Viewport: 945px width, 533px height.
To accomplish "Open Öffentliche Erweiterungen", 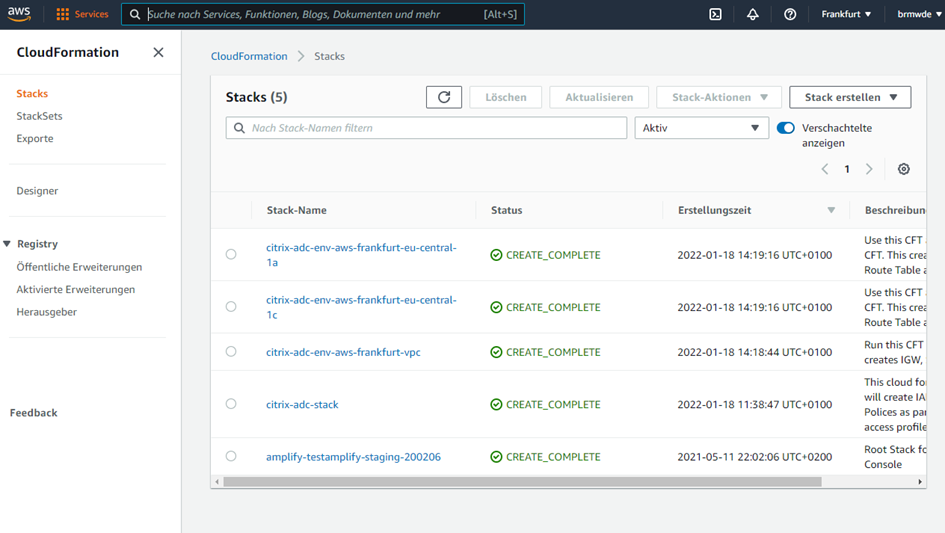I will click(x=79, y=267).
